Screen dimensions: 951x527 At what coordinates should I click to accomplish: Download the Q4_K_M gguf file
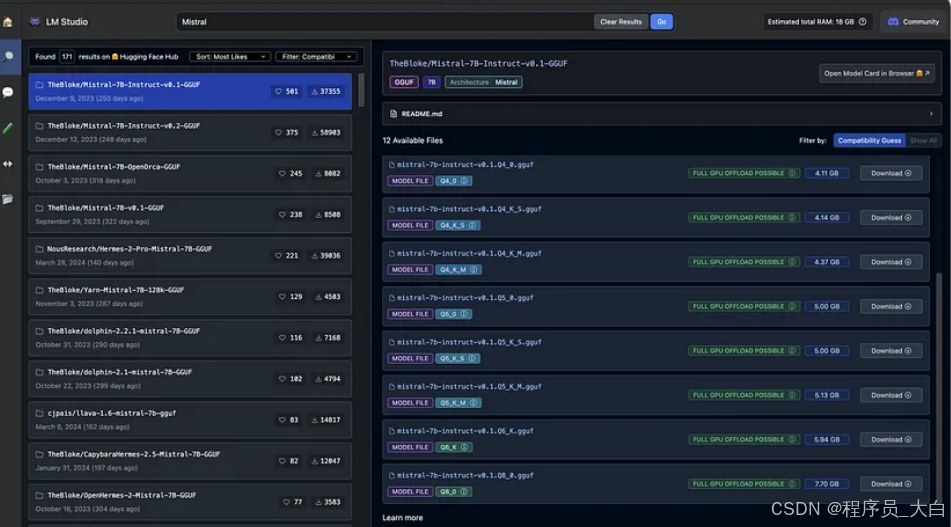point(891,262)
